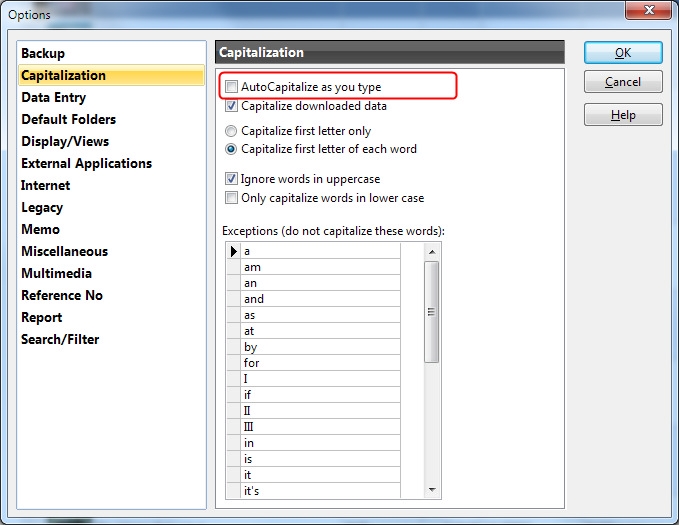Screen dimensions: 679x525
Task: Toggle Ignore words in uppercase
Action: [x=232, y=179]
